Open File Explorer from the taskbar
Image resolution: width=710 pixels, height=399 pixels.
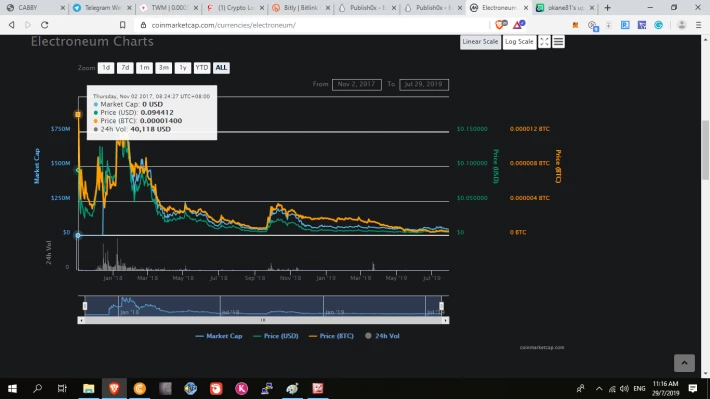(88, 388)
